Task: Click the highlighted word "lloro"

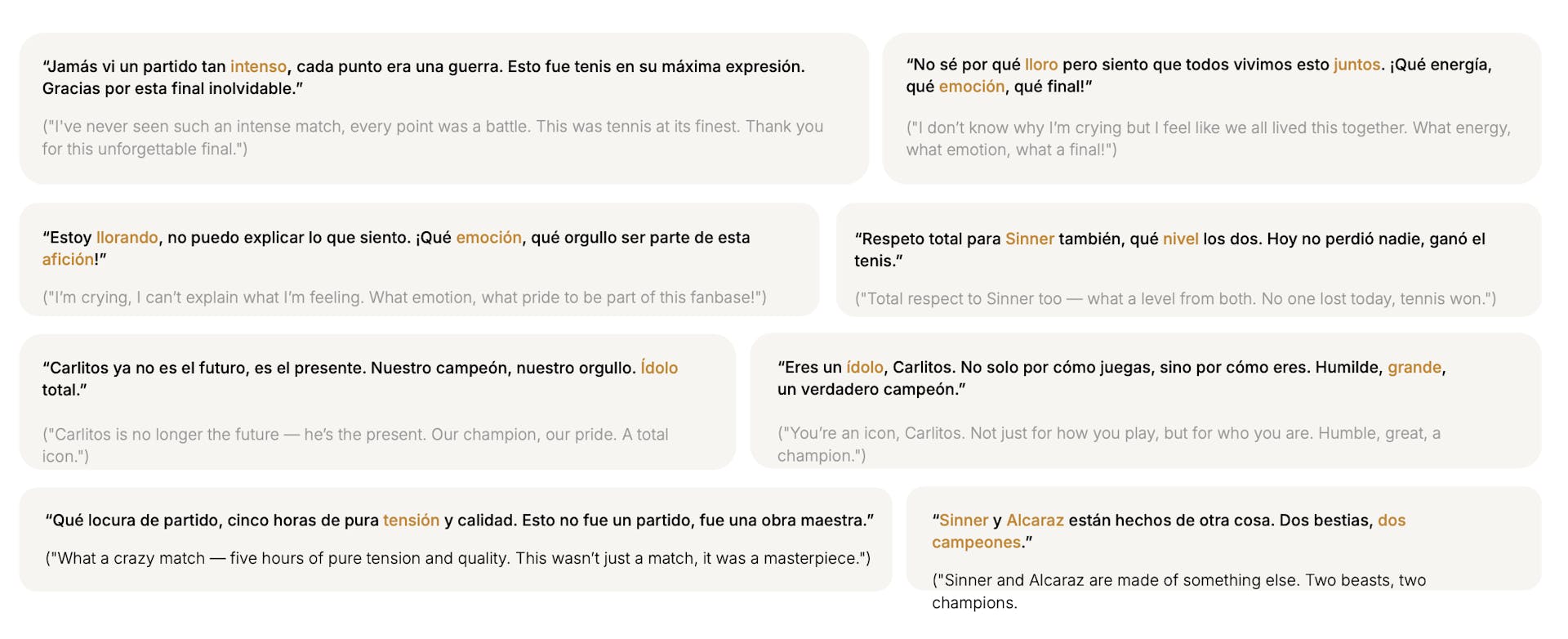Action: coord(1041,65)
